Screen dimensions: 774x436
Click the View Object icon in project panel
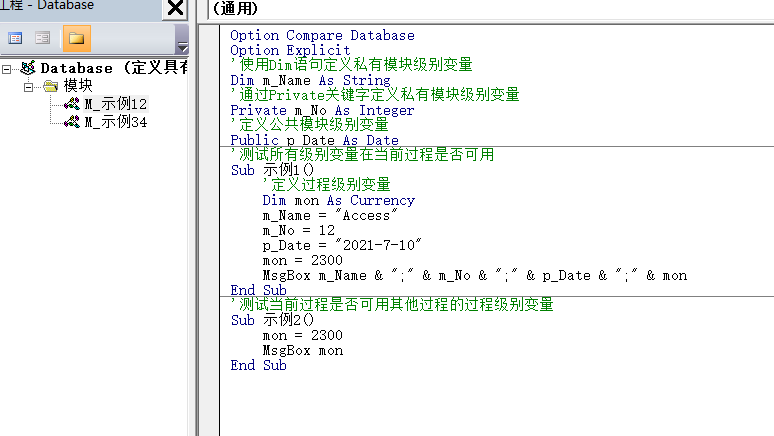pyautogui.click(x=43, y=38)
